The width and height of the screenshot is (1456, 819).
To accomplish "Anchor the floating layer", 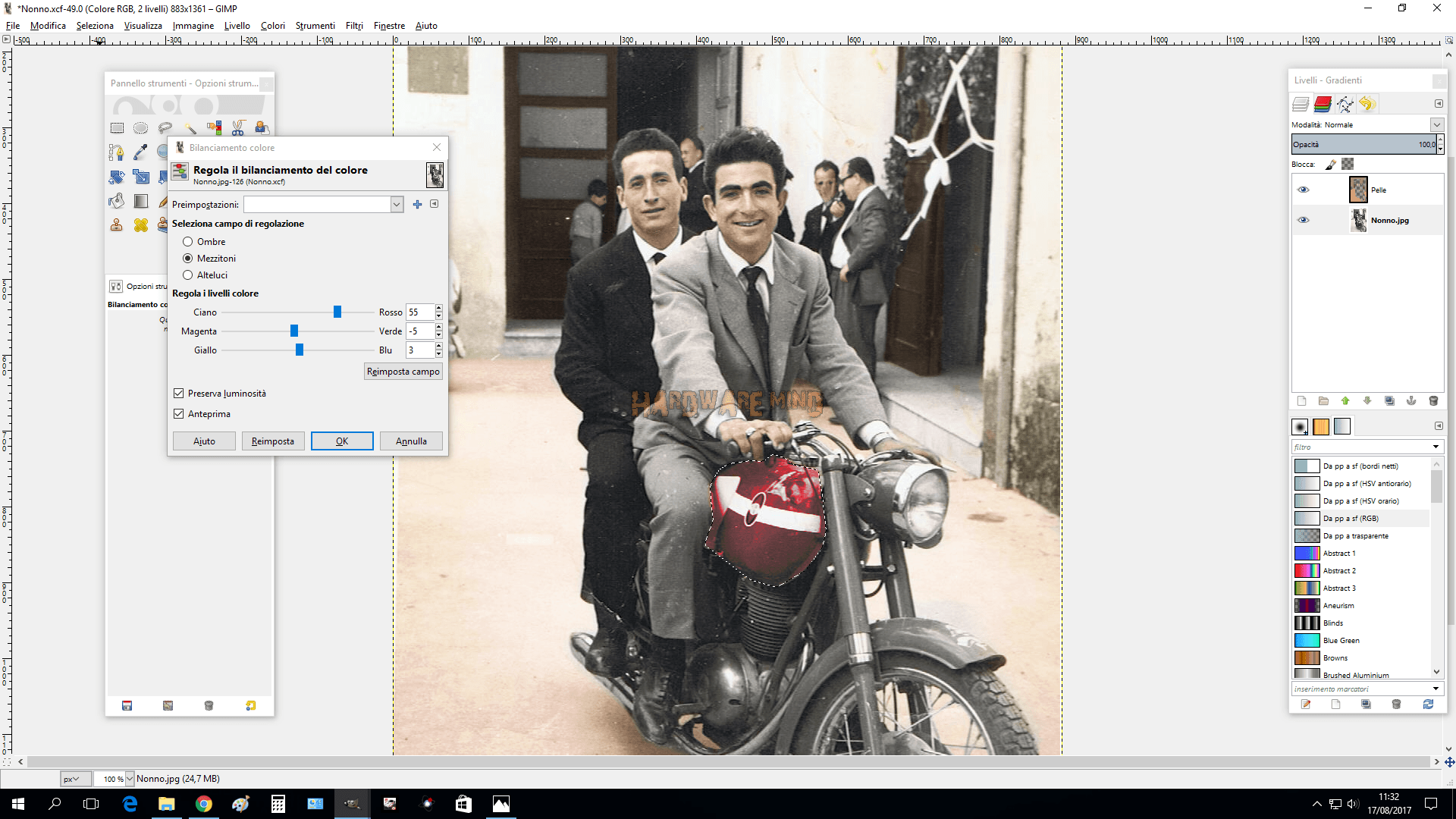I will click(x=1411, y=401).
